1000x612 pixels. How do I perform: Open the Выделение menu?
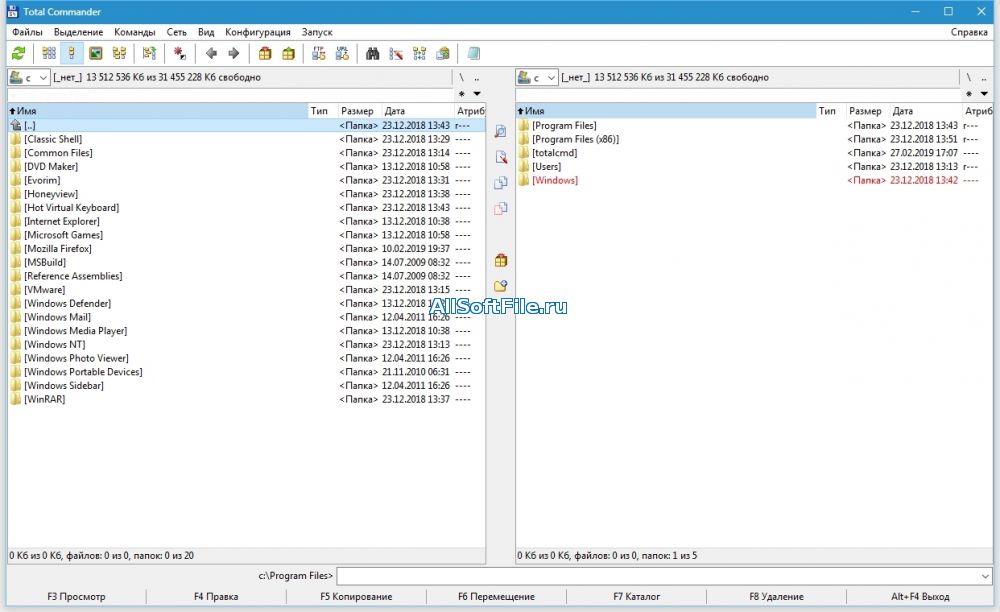(78, 32)
